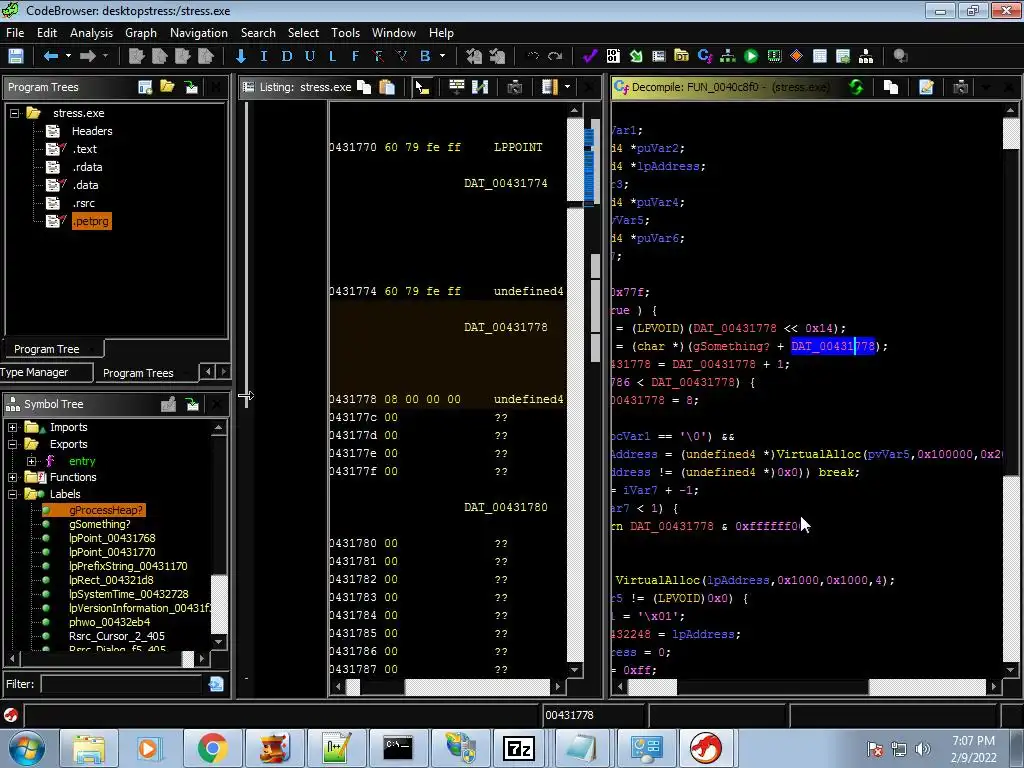
Task: Open the Memory Map chip icon
Action: pos(774,56)
